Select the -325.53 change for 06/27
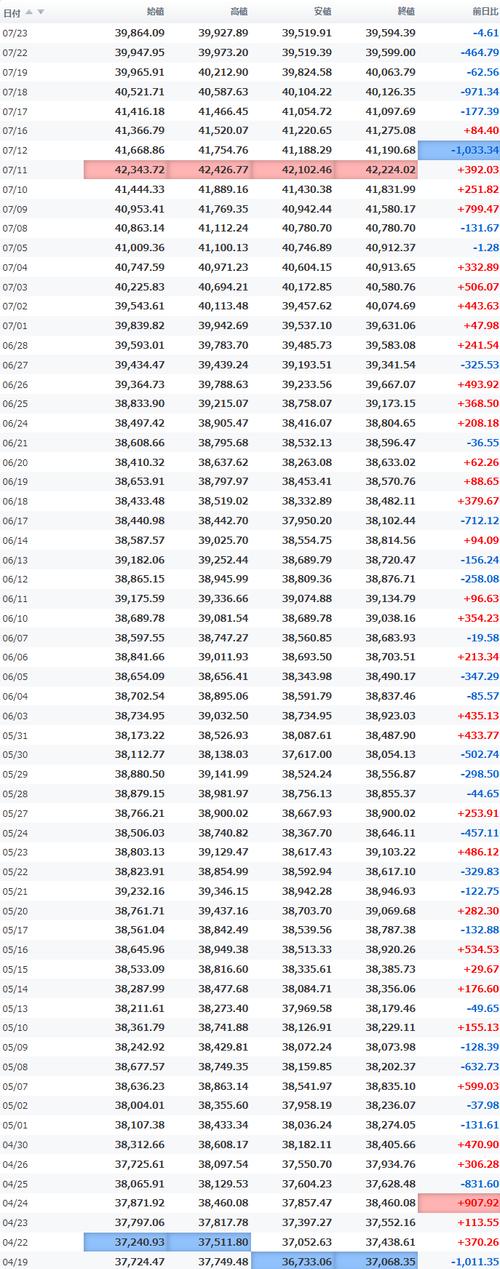 tap(479, 365)
